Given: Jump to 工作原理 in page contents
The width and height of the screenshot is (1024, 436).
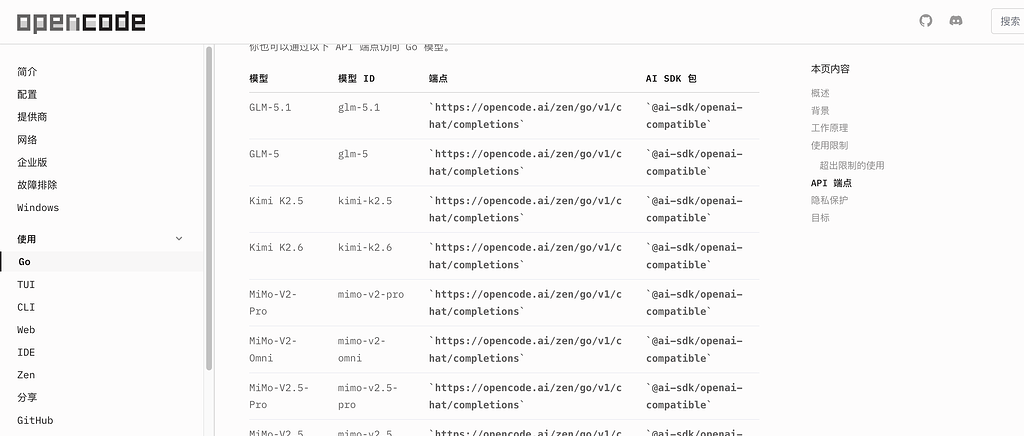Looking at the screenshot, I should pos(829,128).
